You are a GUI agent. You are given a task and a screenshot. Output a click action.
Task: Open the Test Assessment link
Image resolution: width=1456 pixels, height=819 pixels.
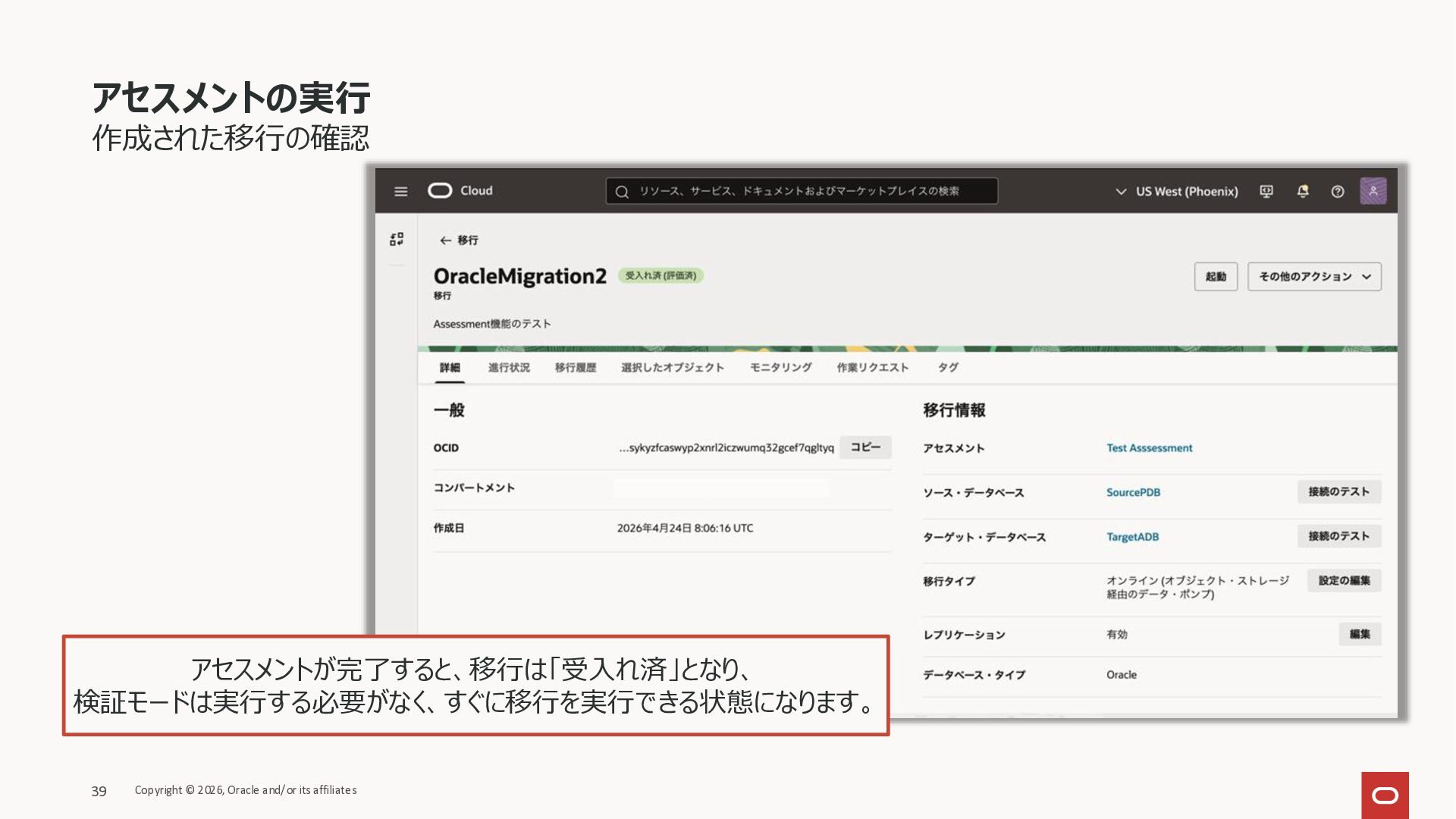pyautogui.click(x=1149, y=448)
